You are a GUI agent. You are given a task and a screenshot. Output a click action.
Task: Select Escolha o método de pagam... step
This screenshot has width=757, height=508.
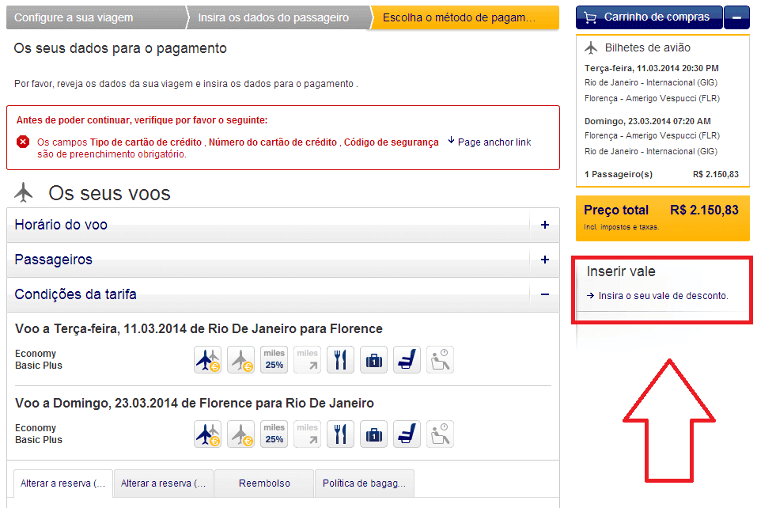point(465,17)
